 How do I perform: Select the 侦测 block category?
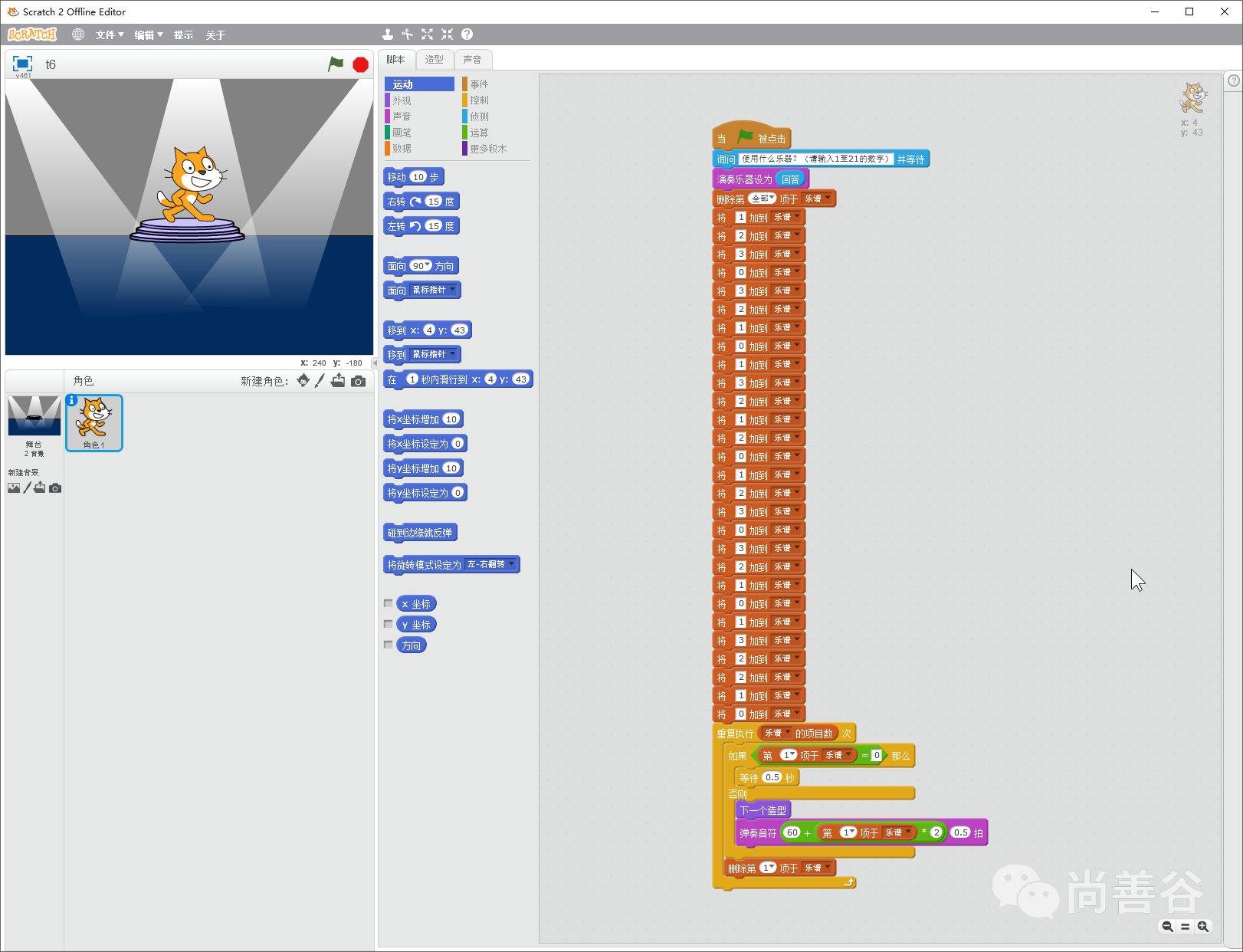coord(496,117)
